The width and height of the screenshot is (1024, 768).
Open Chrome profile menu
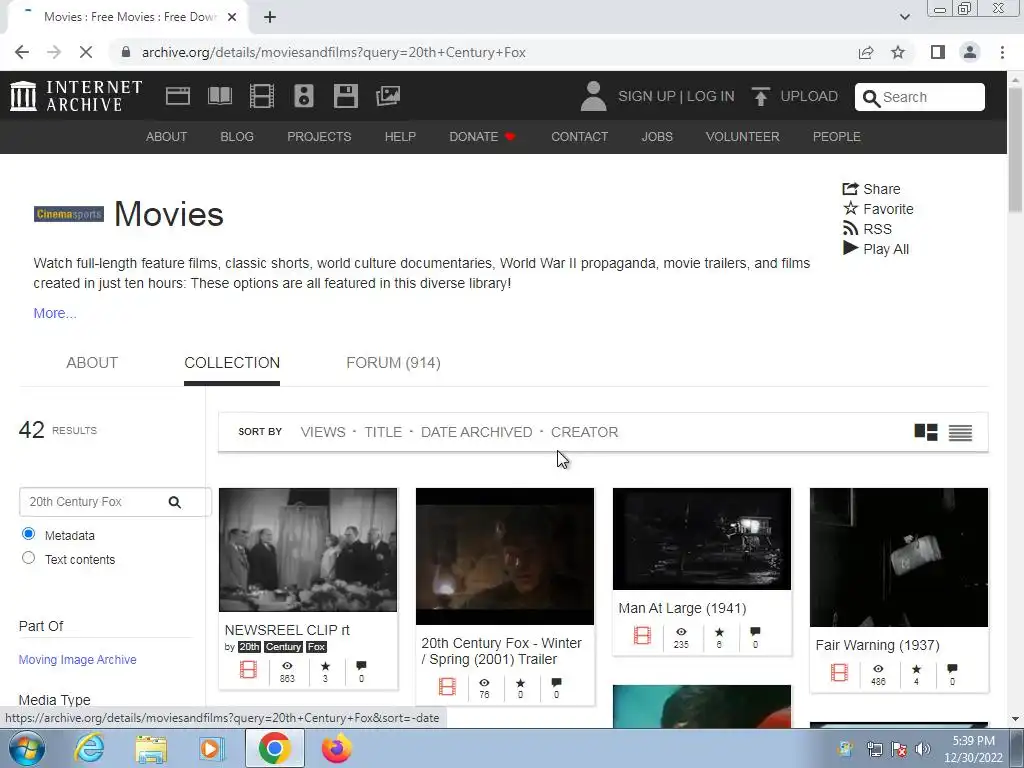(x=970, y=52)
